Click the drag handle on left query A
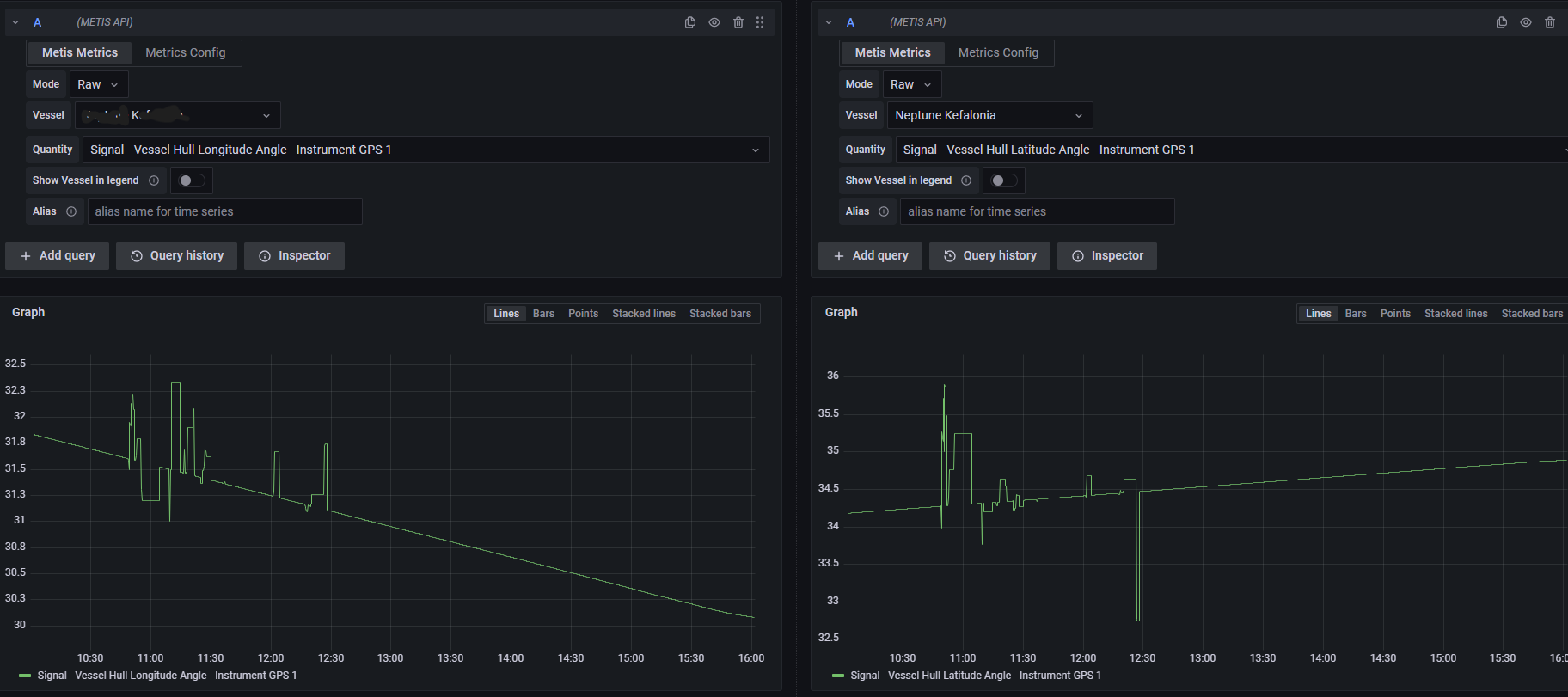The image size is (1568, 697). (x=760, y=22)
